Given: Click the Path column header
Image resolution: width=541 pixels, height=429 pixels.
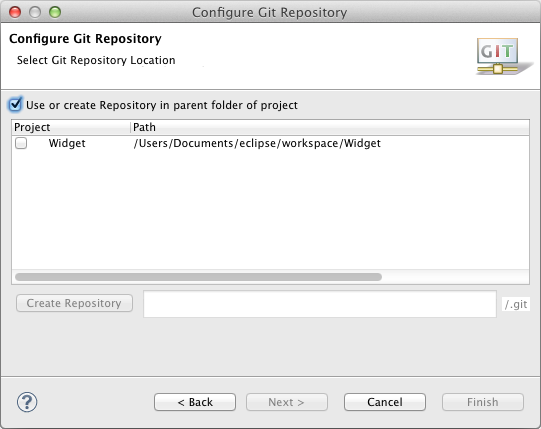Looking at the screenshot, I should (x=330, y=127).
